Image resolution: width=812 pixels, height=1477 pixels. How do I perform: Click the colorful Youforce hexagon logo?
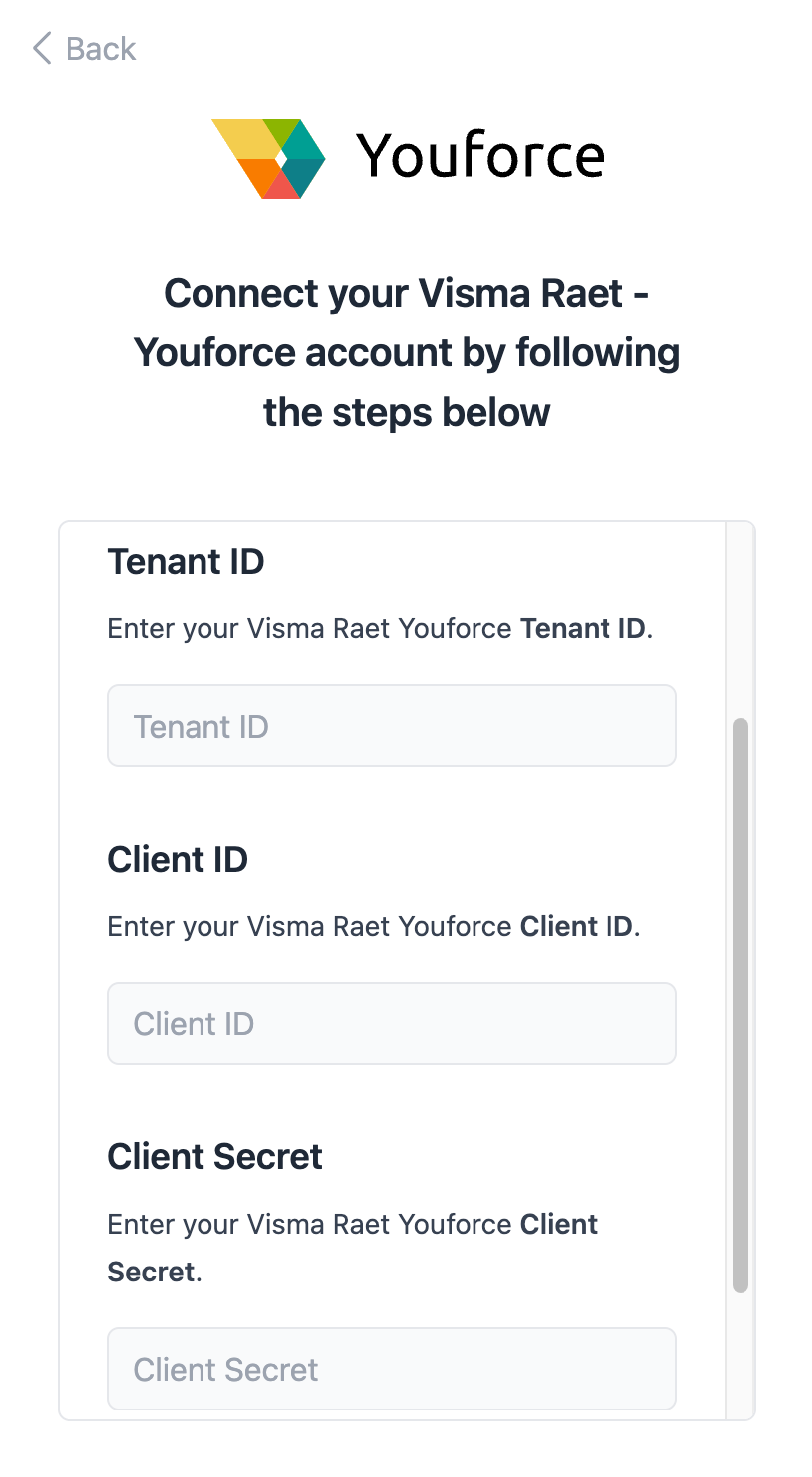[x=268, y=158]
